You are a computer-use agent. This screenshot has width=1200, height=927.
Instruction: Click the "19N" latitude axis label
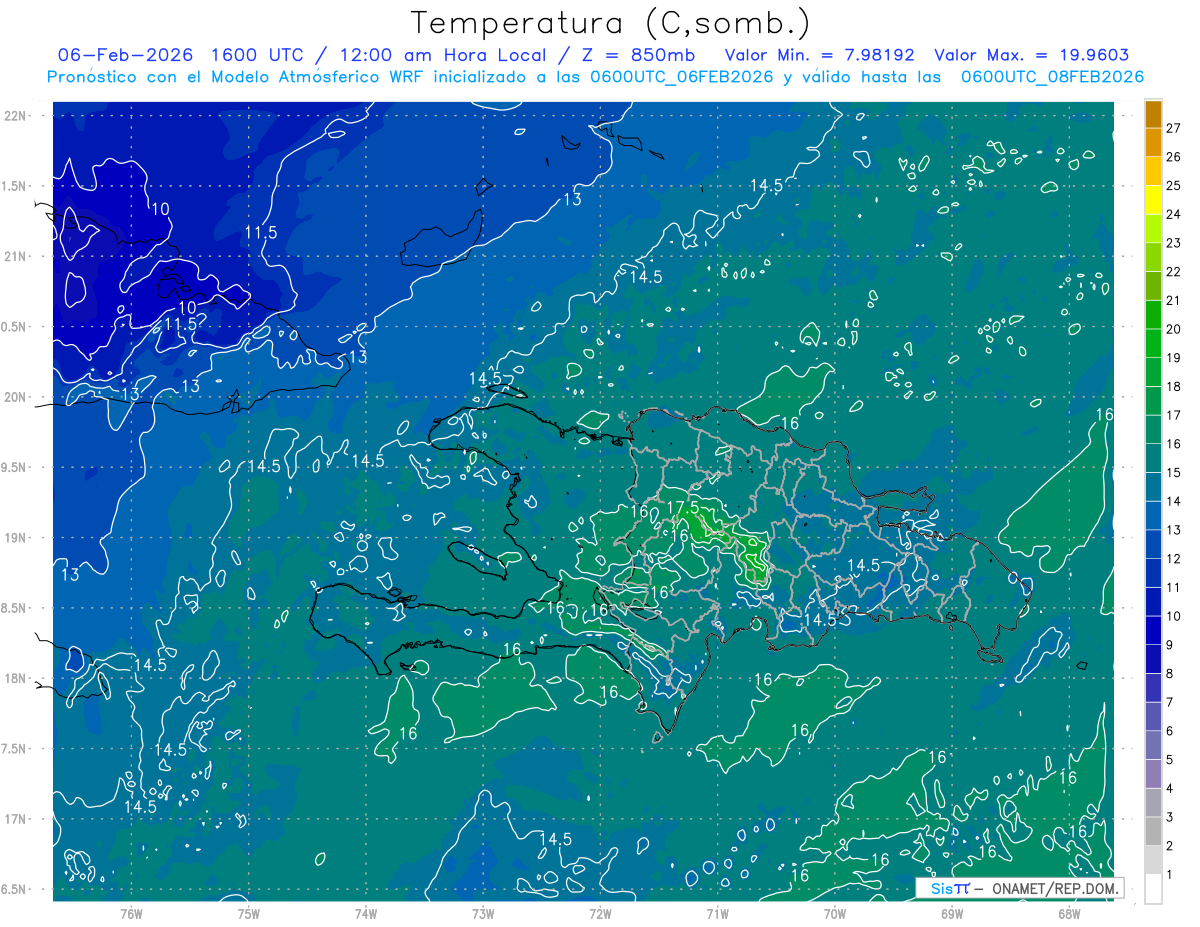coord(14,539)
